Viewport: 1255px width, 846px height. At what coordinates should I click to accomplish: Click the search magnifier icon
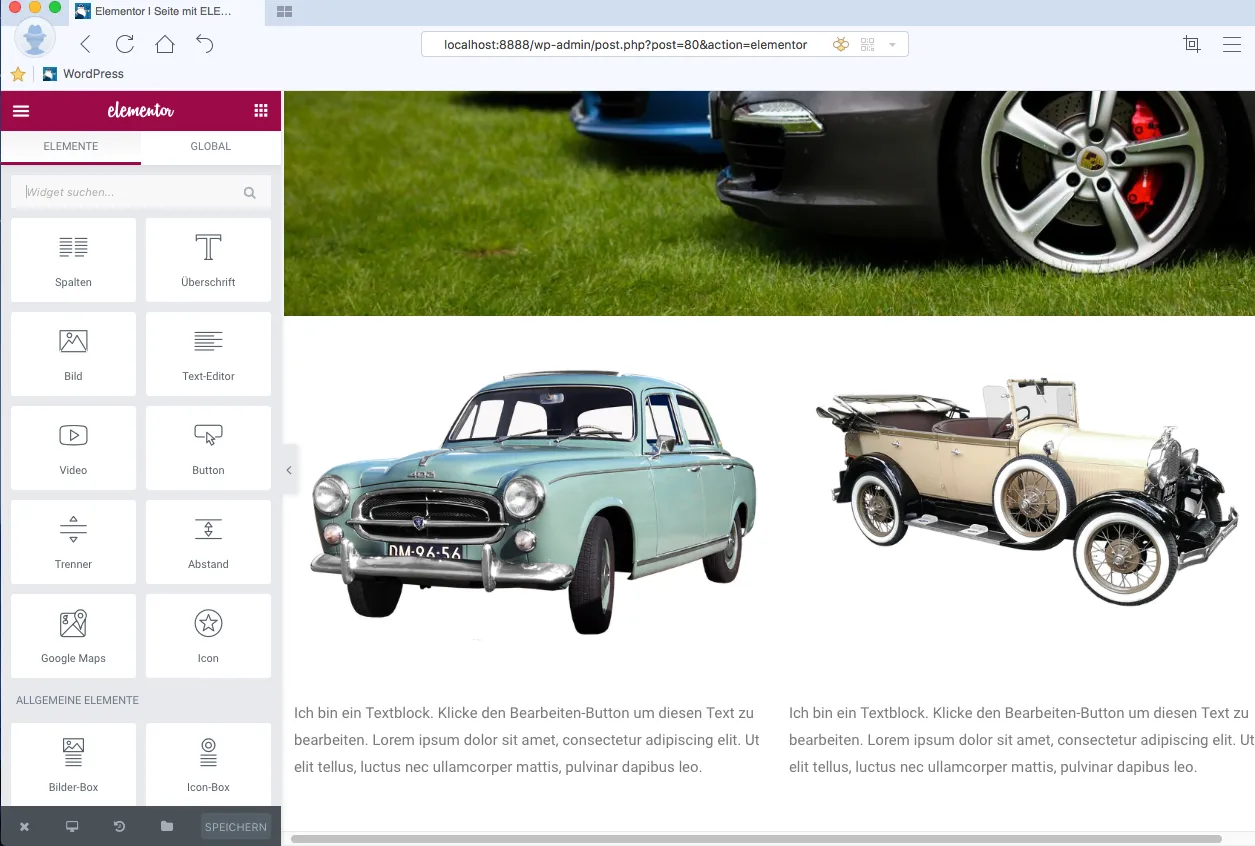pos(250,193)
